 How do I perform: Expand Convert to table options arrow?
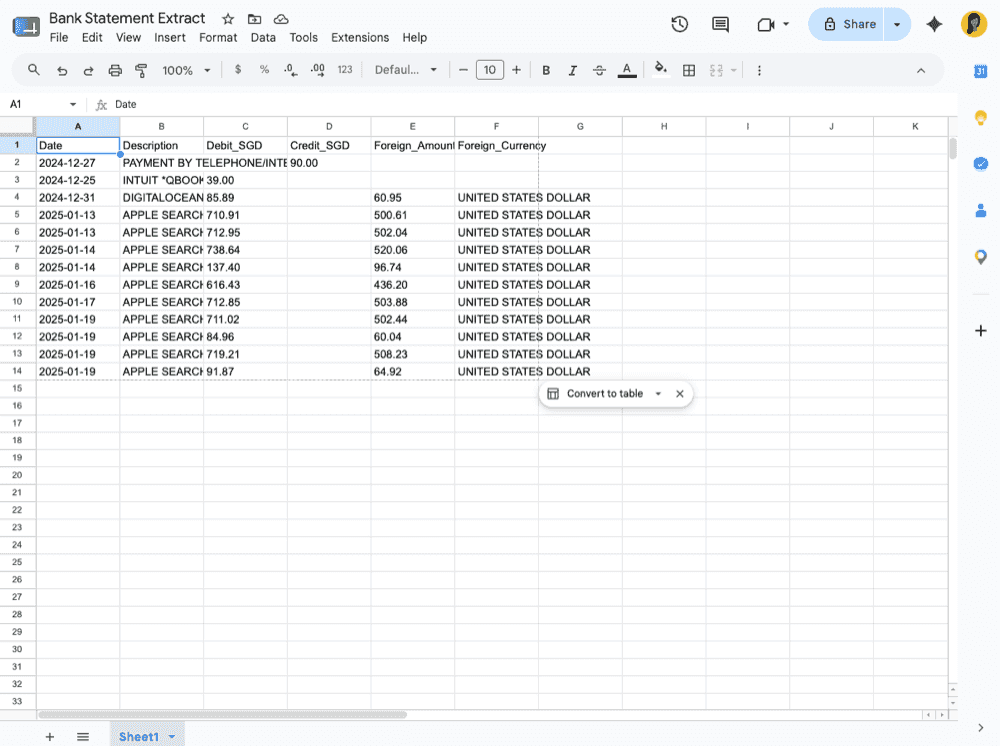(x=658, y=393)
